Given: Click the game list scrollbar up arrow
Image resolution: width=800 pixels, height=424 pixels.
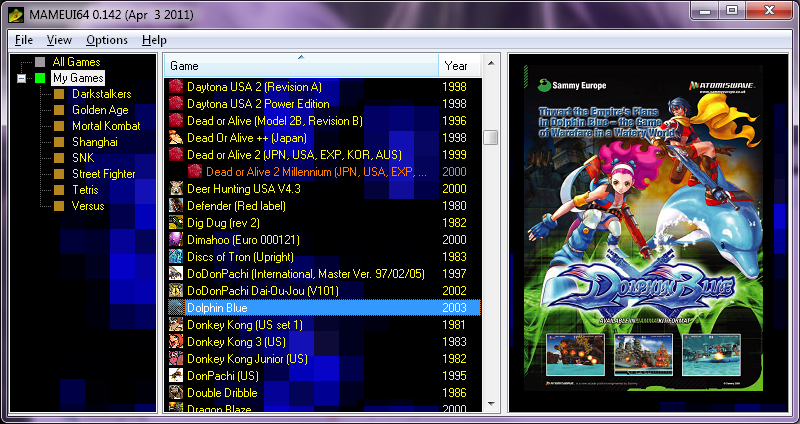Looking at the screenshot, I should tap(491, 63).
